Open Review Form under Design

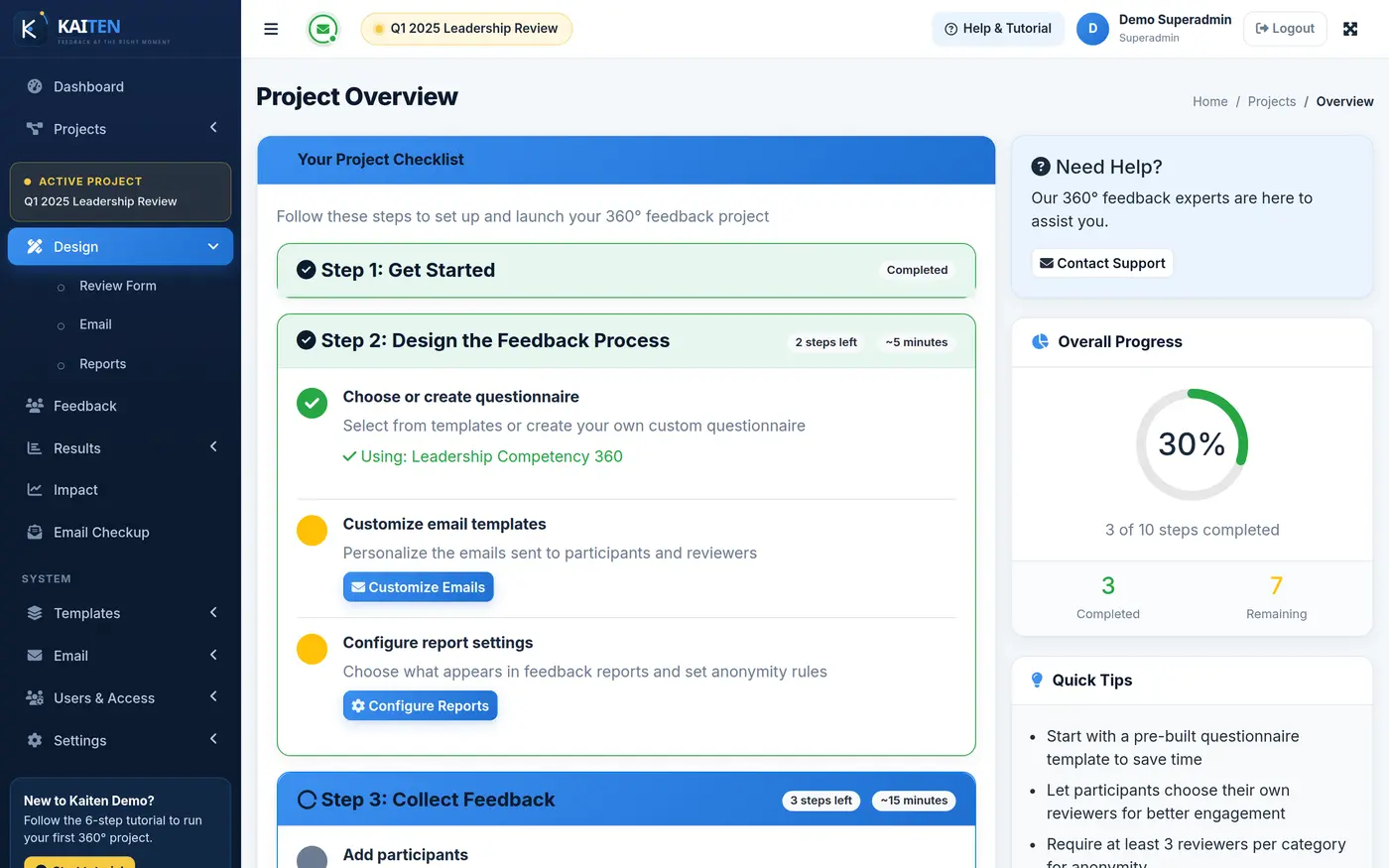click(120, 286)
